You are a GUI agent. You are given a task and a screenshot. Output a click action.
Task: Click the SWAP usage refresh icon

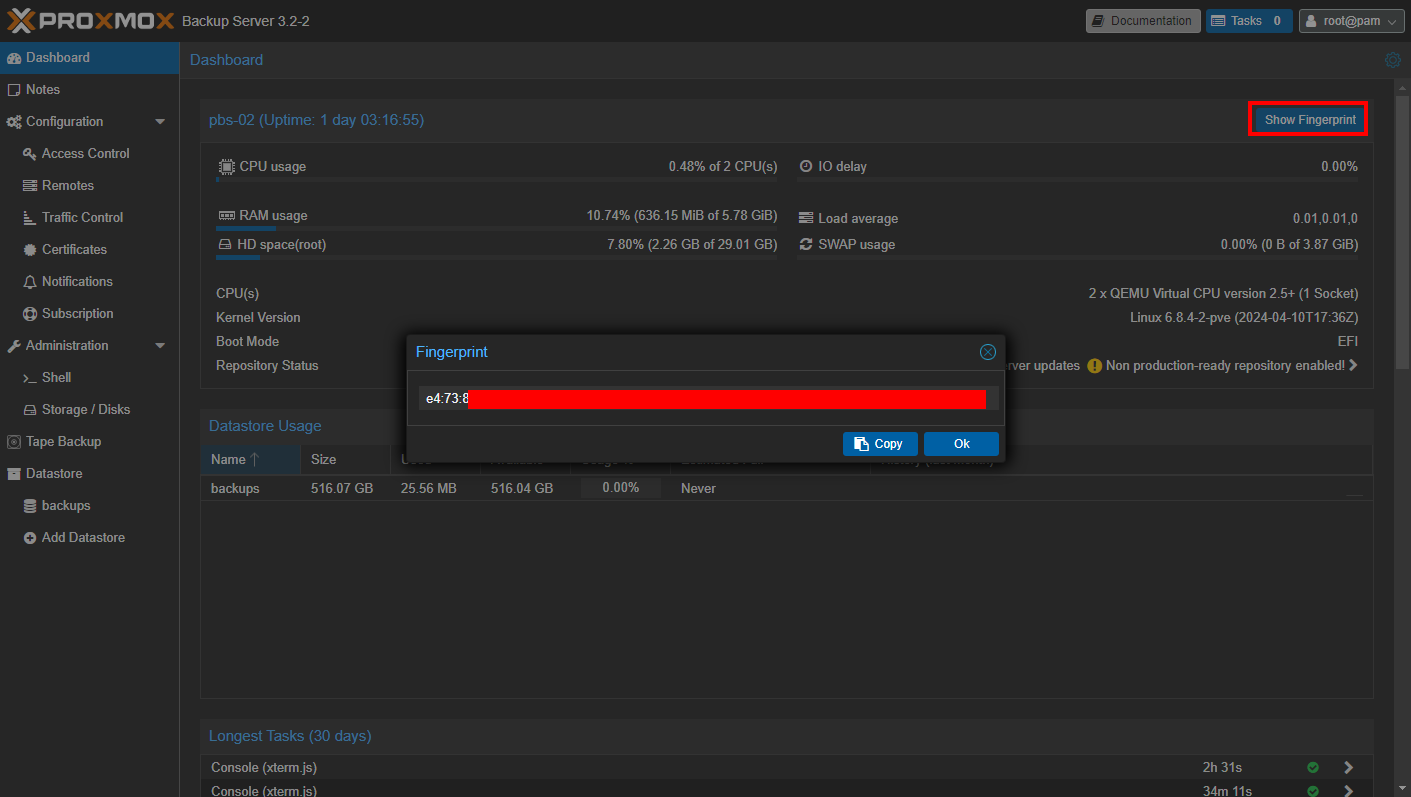(806, 245)
